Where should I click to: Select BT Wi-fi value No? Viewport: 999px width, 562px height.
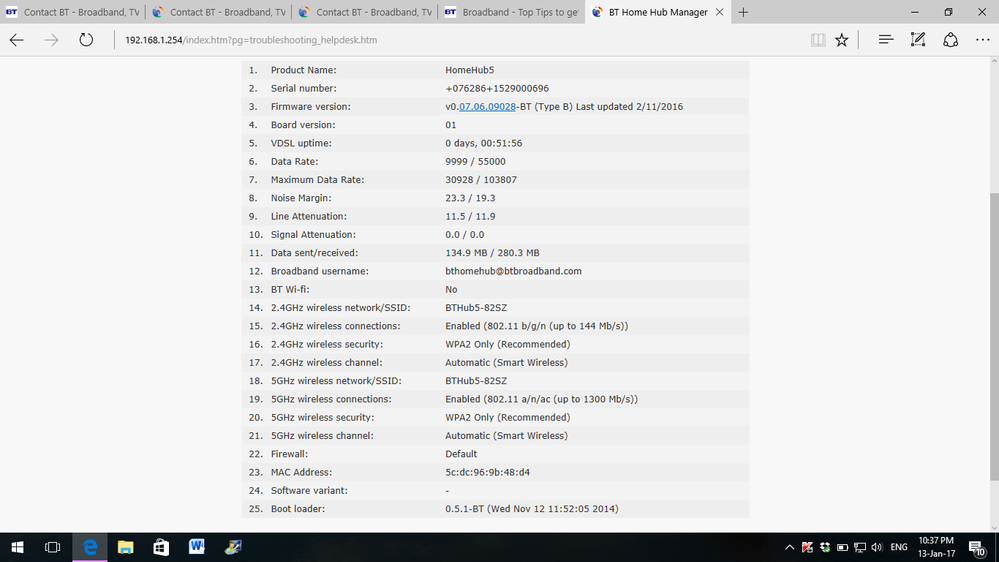click(x=451, y=290)
